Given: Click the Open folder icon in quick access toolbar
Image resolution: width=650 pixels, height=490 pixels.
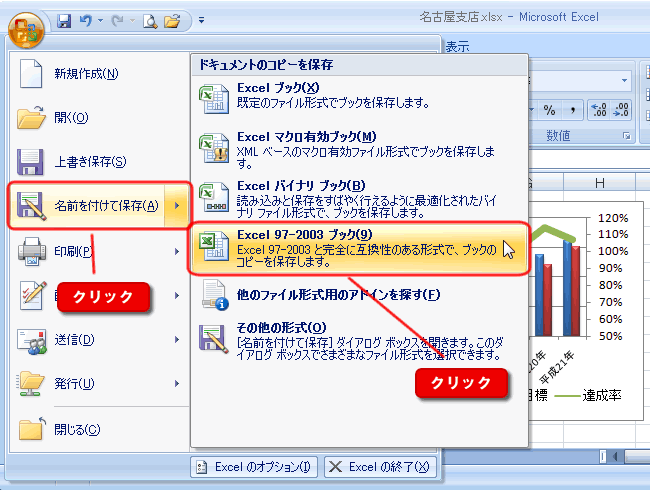Looking at the screenshot, I should 172,21.
